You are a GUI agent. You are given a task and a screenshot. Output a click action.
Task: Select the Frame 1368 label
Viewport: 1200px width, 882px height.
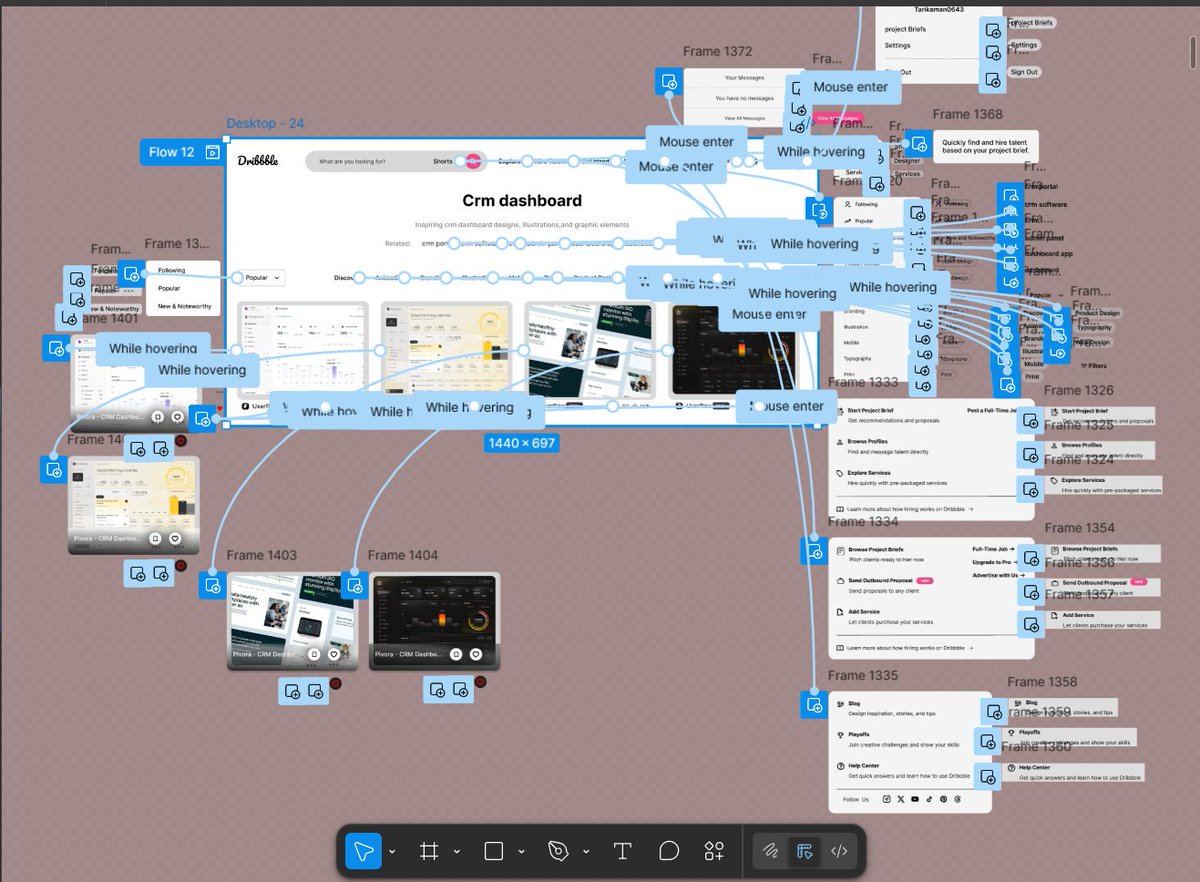[967, 114]
